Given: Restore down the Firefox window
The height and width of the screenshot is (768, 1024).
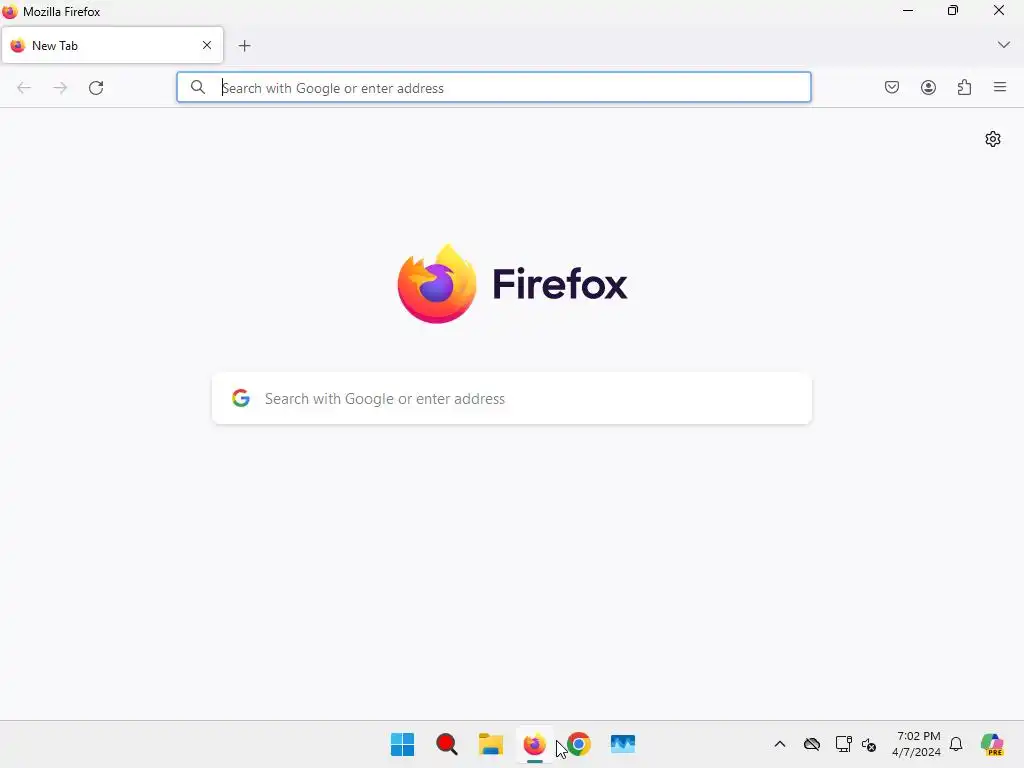Looking at the screenshot, I should (953, 10).
